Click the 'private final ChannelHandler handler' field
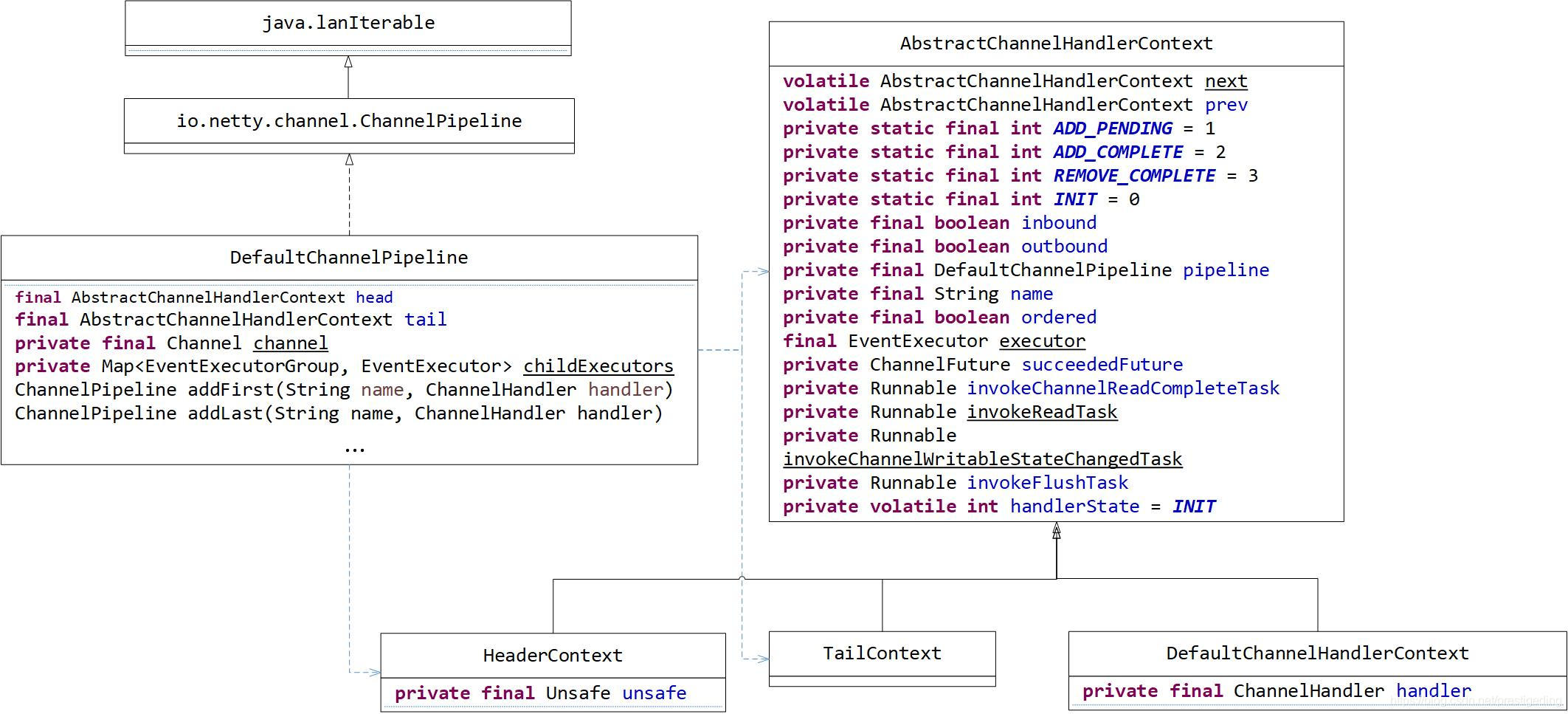 click(x=1277, y=691)
